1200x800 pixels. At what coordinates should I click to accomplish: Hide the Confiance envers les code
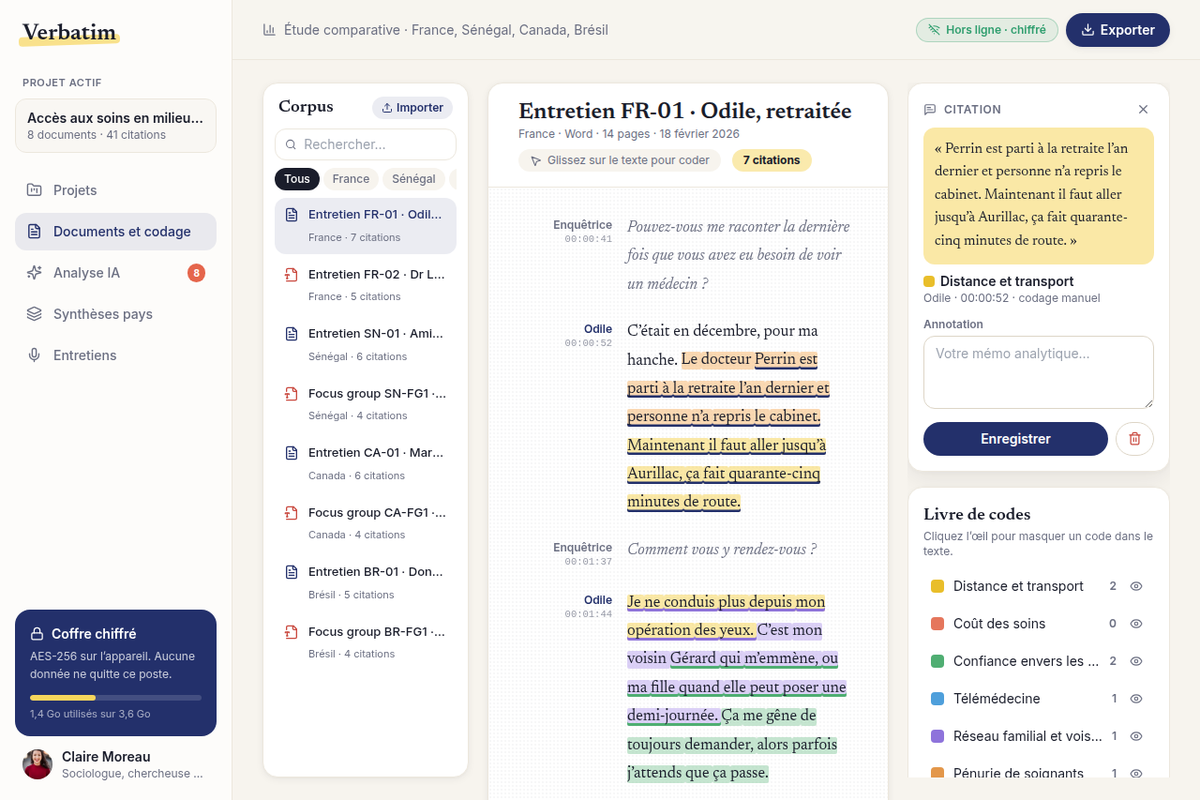1136,661
